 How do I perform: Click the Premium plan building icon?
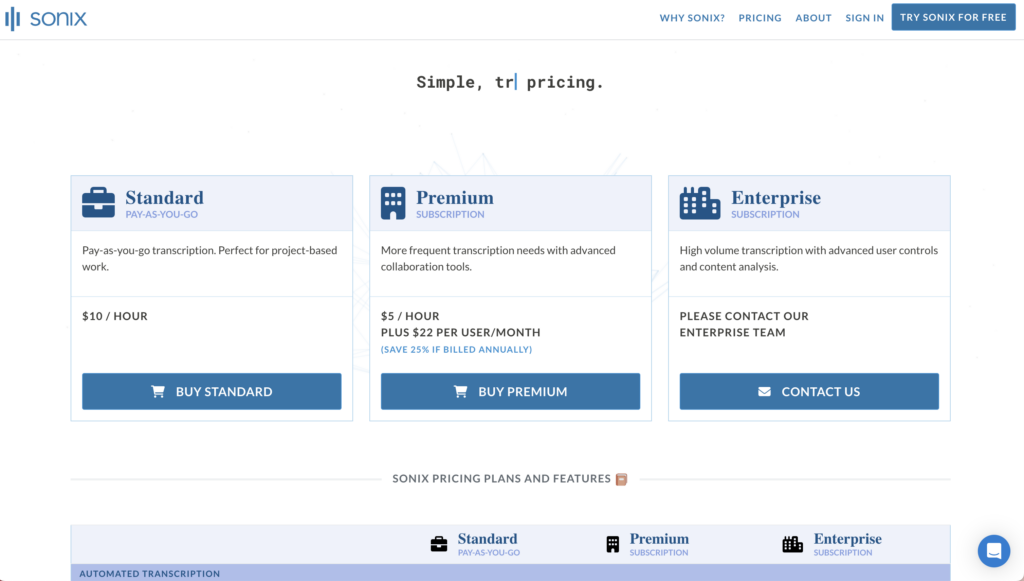coord(393,203)
